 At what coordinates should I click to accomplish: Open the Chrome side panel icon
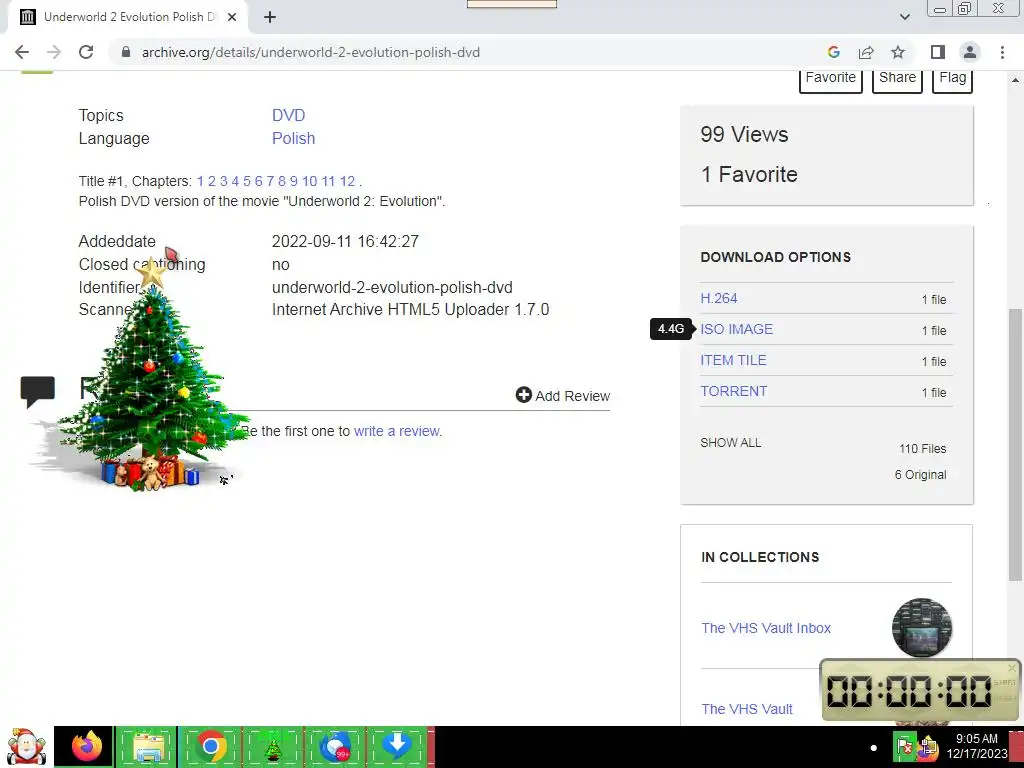(938, 52)
